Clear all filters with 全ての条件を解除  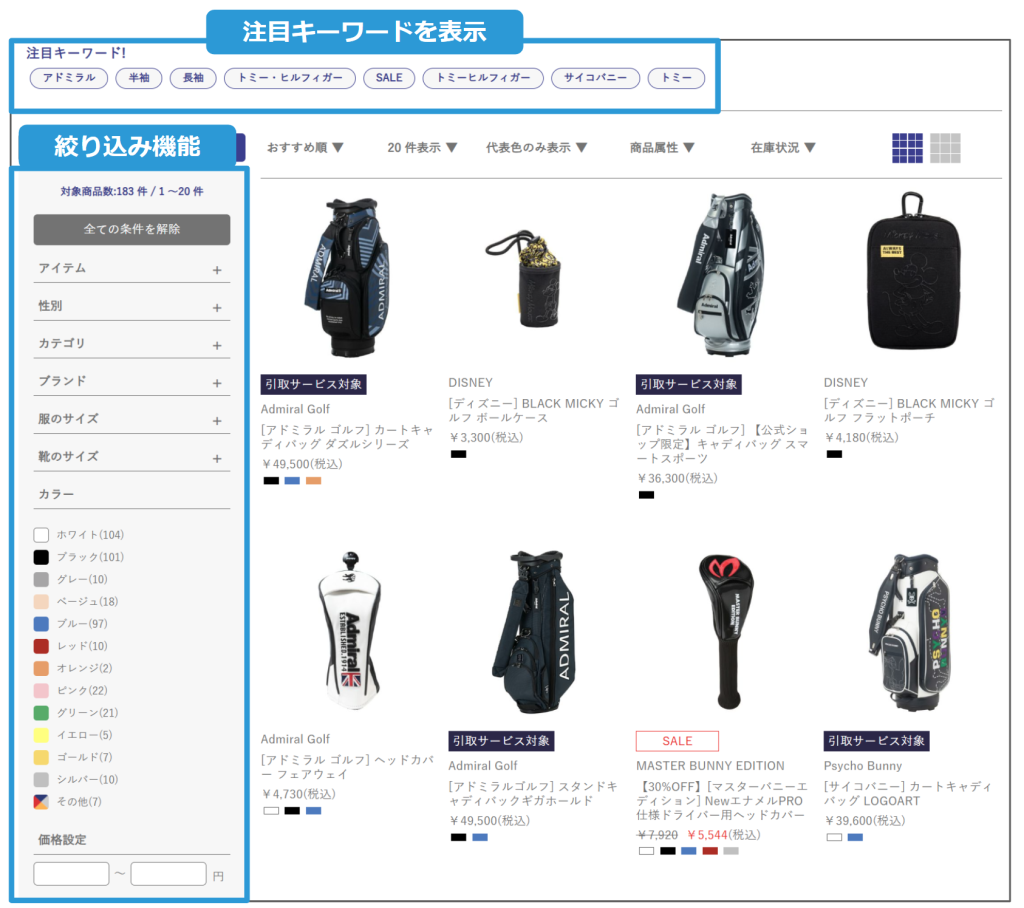[x=132, y=229]
